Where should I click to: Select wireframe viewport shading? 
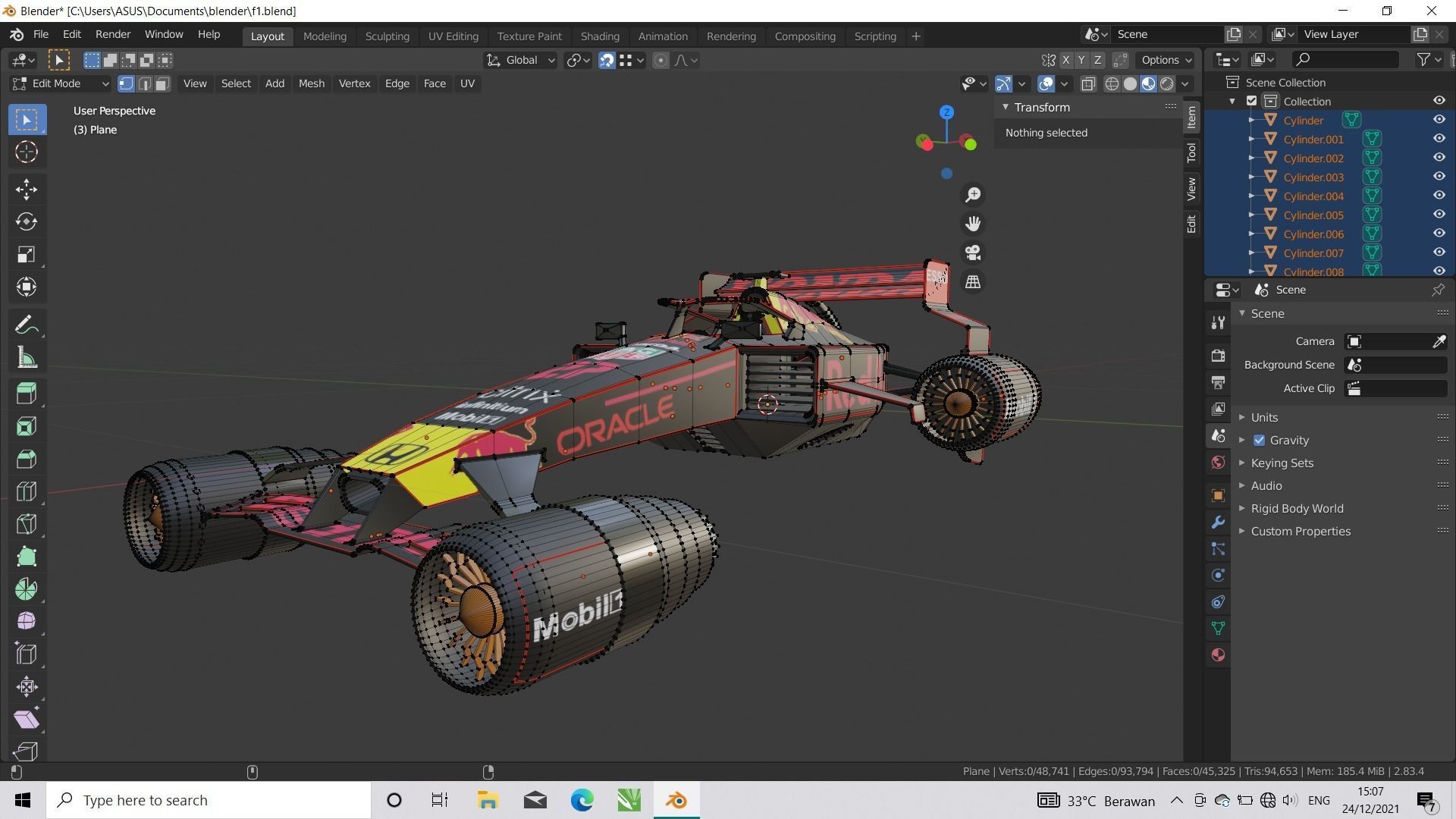point(1112,84)
